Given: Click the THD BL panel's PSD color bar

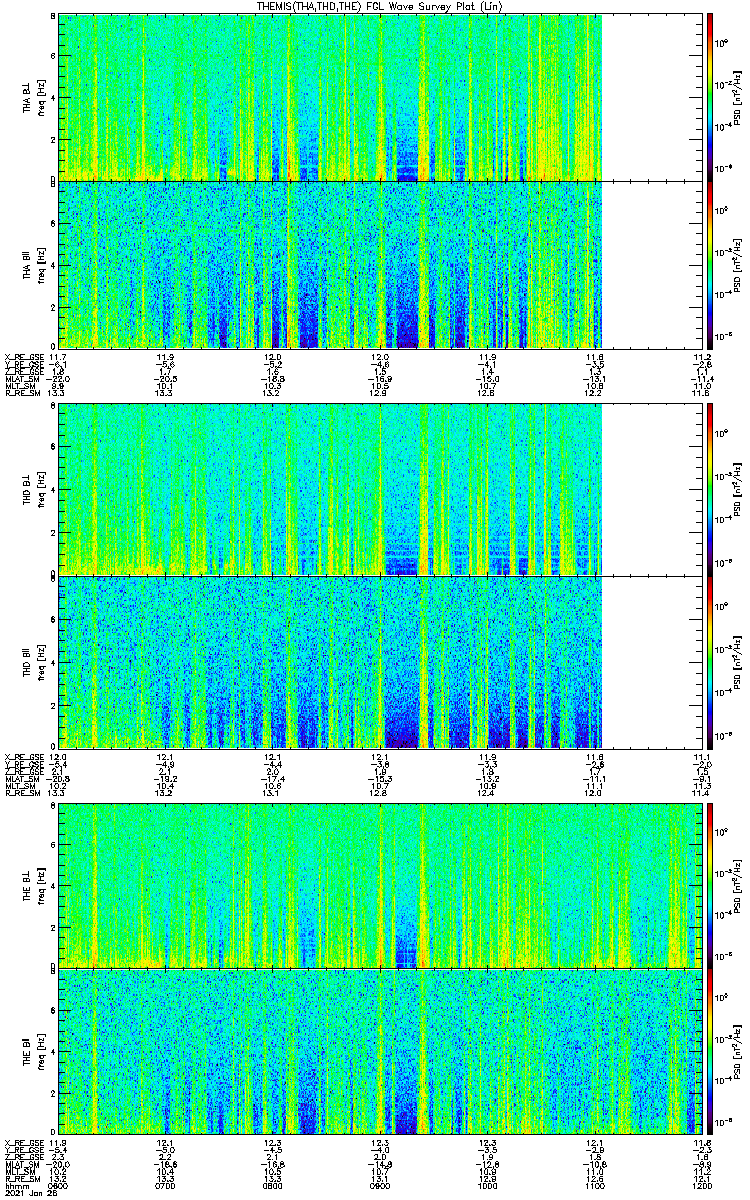Looking at the screenshot, I should click(709, 488).
